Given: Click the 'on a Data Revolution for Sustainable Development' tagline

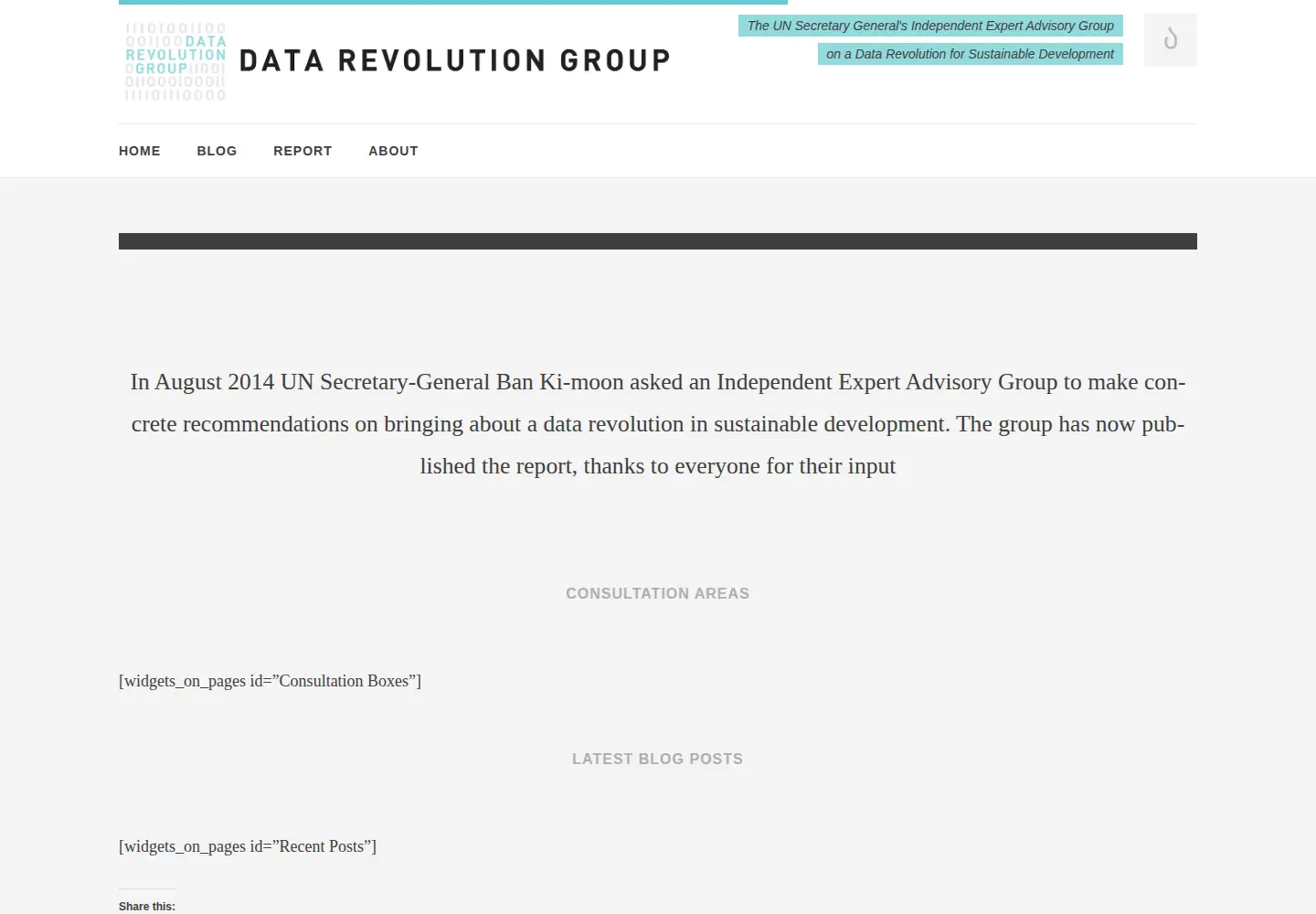Looking at the screenshot, I should pos(970,54).
